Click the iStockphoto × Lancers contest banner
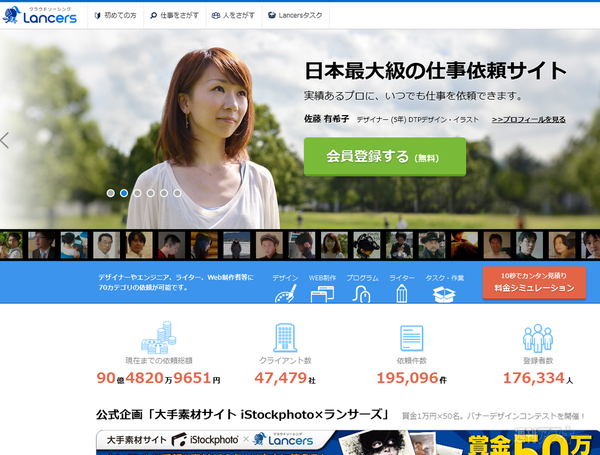This screenshot has width=600, height=455. point(347,442)
